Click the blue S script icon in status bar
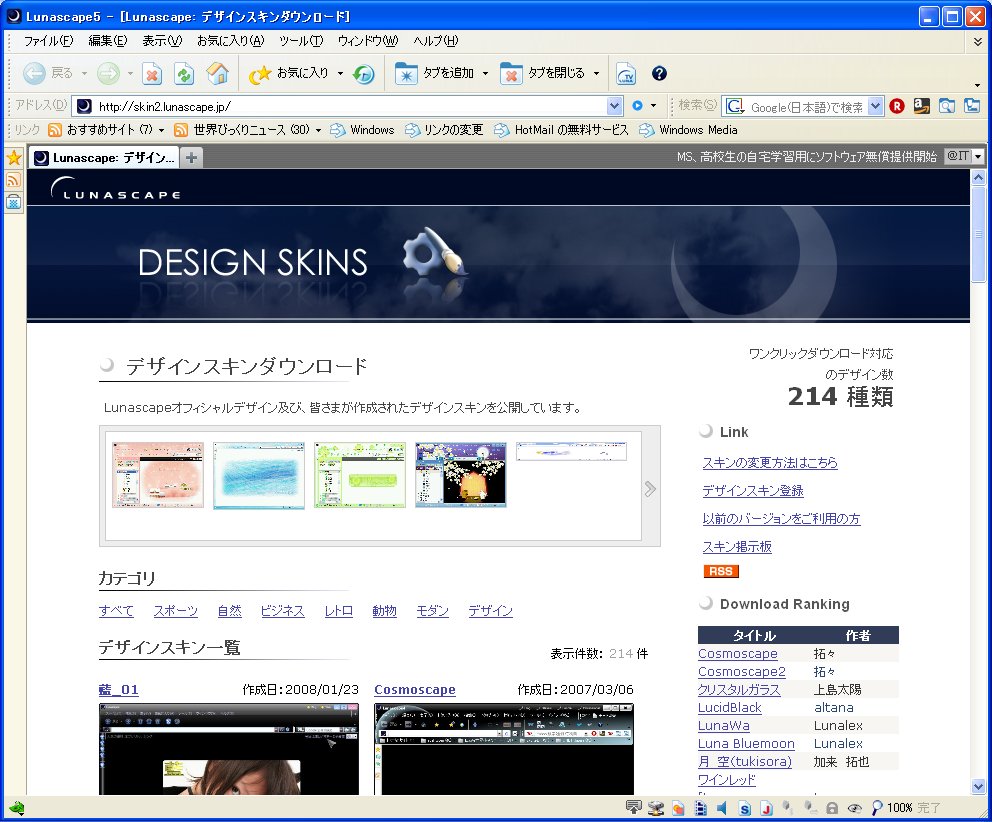 coord(745,808)
